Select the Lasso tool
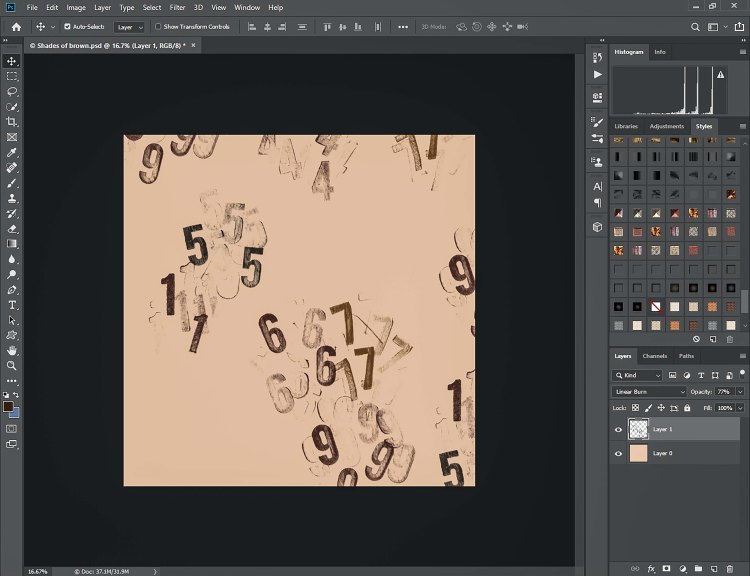This screenshot has width=750, height=576. click(12, 91)
